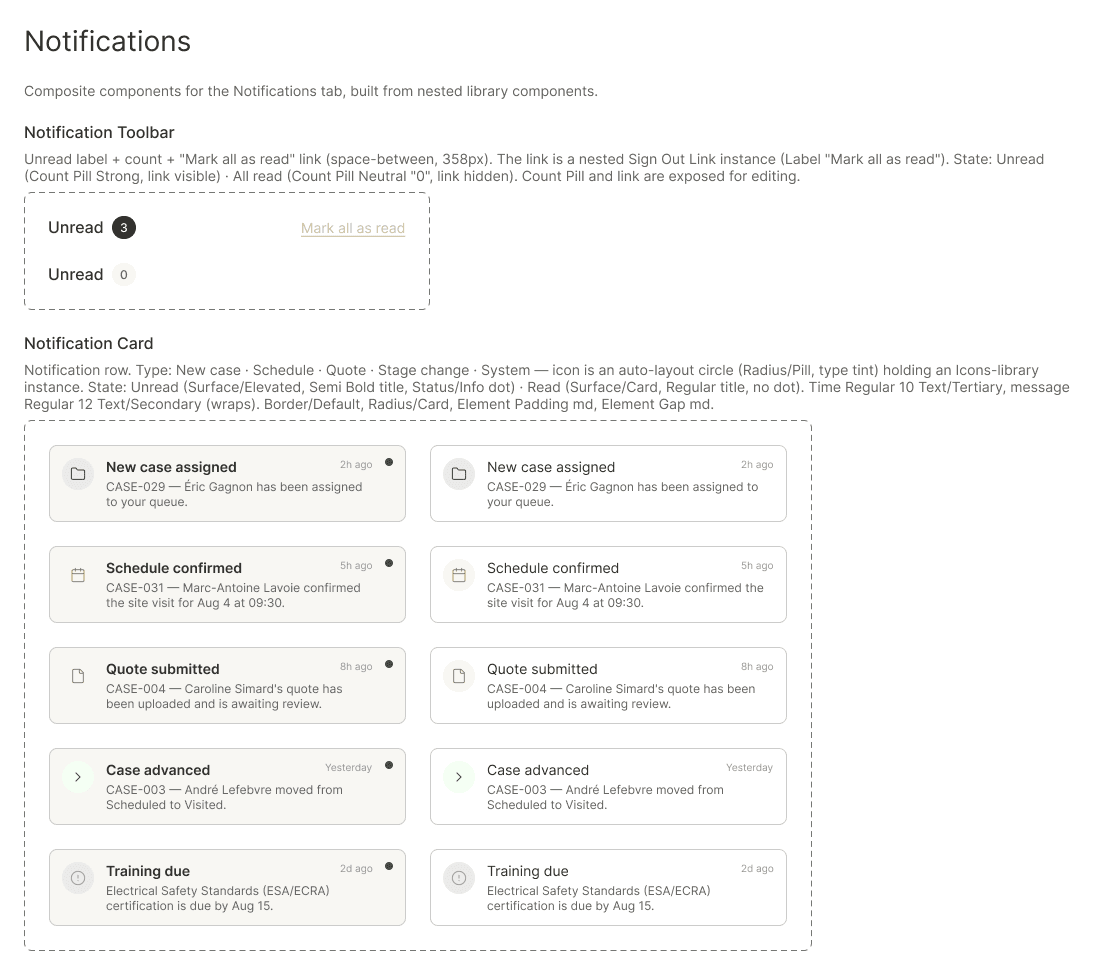Click the "Mark all as read" link

tap(353, 228)
